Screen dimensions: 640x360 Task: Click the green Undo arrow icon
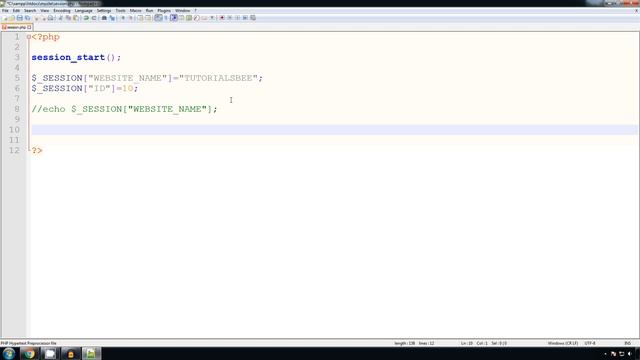tap(86, 18)
